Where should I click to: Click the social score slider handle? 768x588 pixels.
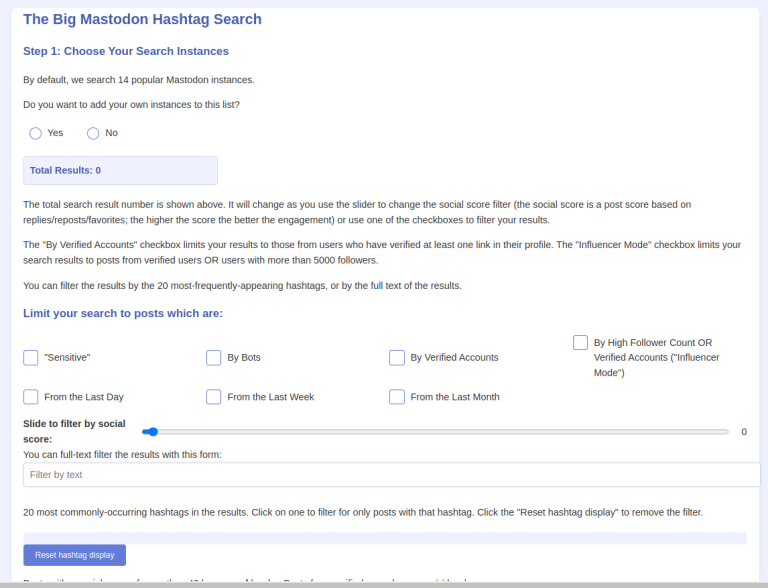click(153, 432)
